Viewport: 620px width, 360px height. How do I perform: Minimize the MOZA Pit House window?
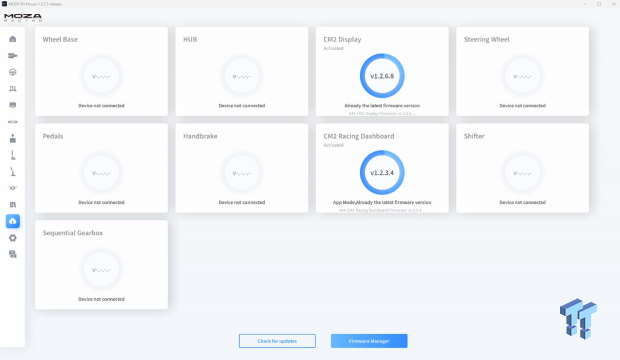pyautogui.click(x=584, y=4)
